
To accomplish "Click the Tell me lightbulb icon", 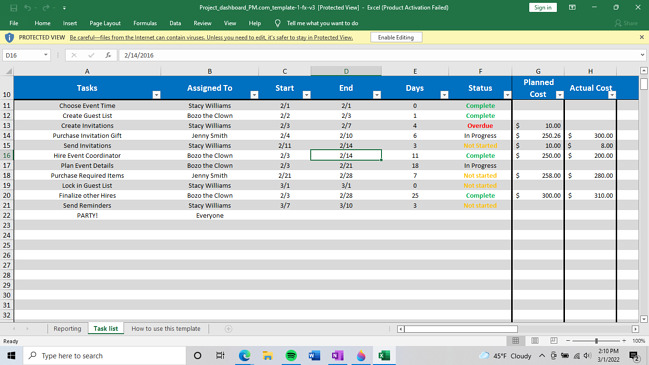I will pos(277,23).
